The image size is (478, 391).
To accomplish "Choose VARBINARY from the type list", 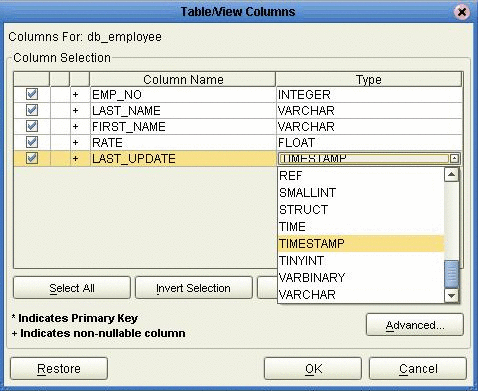I will coord(361,278).
